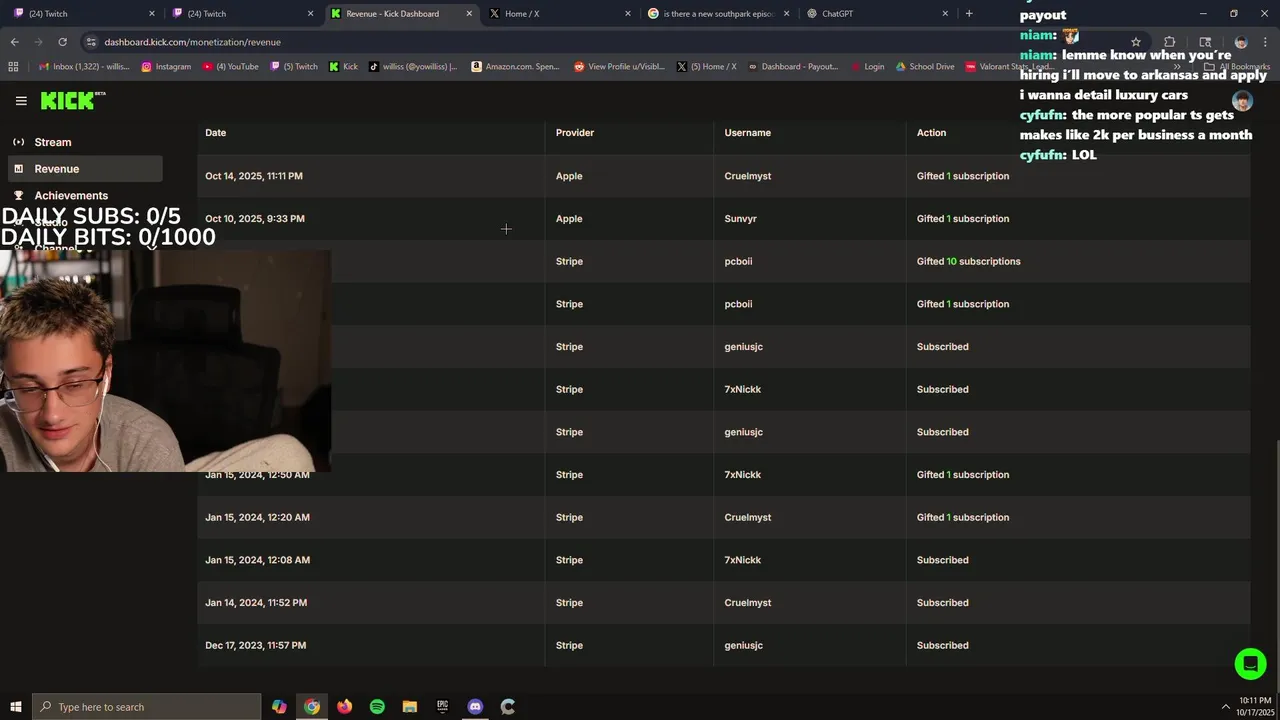The width and height of the screenshot is (1280, 720).
Task: Open the gray C app in taskbar
Action: 508,707
